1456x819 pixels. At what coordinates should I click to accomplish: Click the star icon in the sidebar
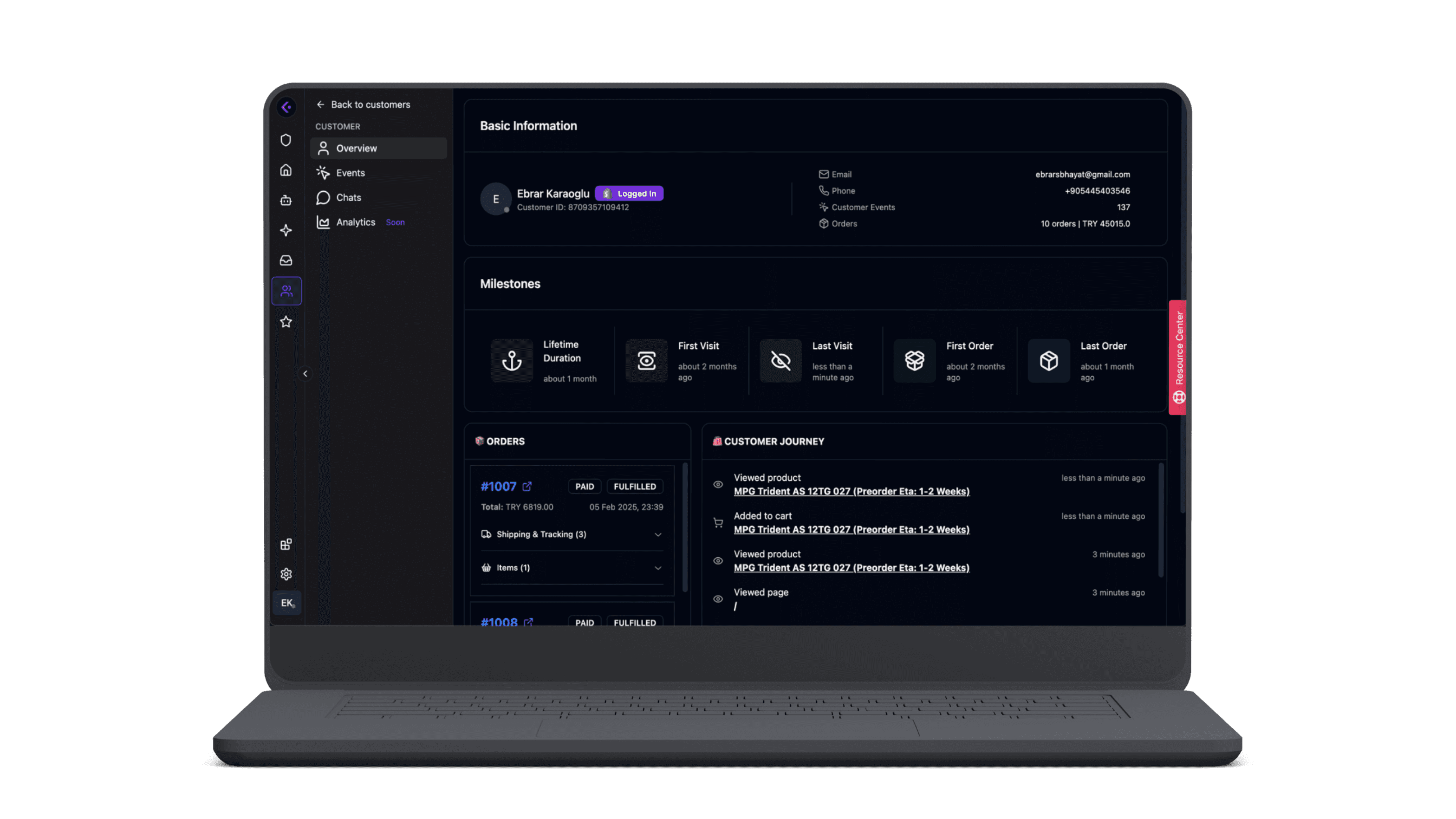tap(286, 322)
